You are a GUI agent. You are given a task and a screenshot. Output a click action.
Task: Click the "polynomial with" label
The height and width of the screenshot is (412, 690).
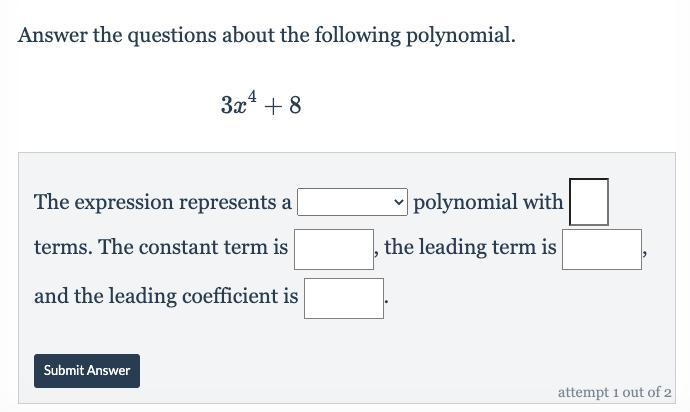(488, 202)
